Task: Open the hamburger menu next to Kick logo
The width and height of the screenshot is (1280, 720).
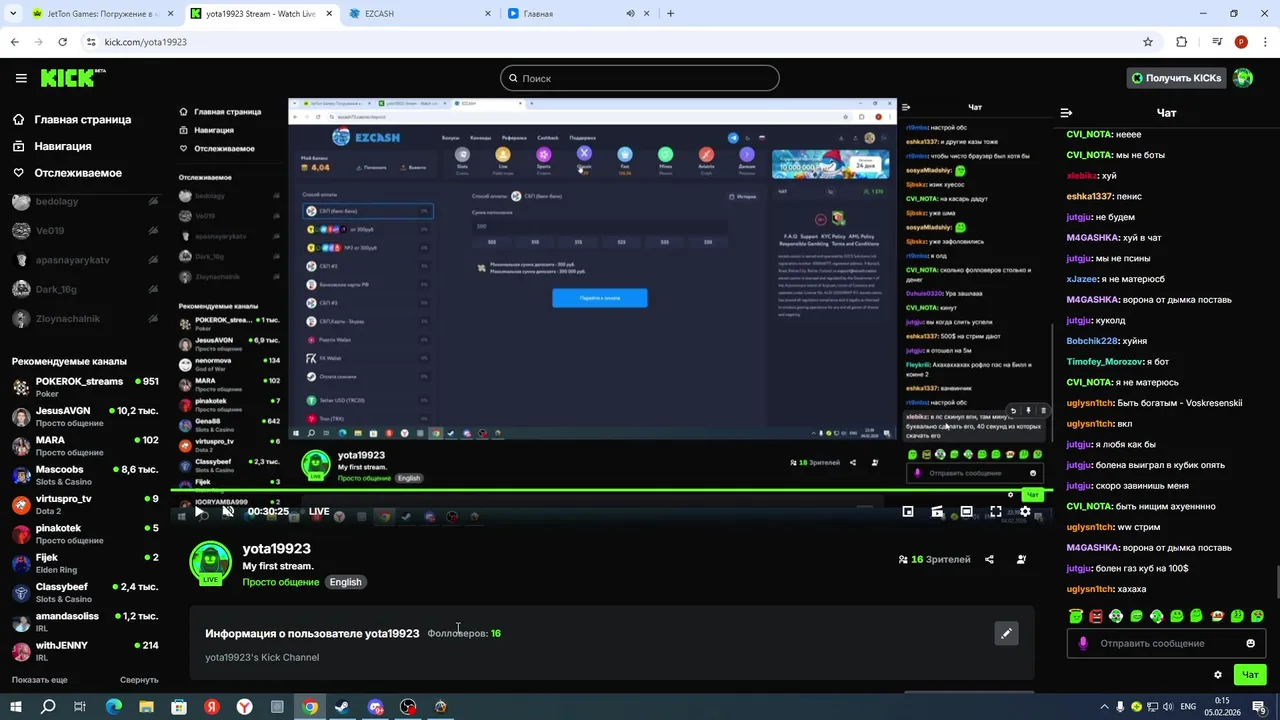Action: click(x=20, y=78)
